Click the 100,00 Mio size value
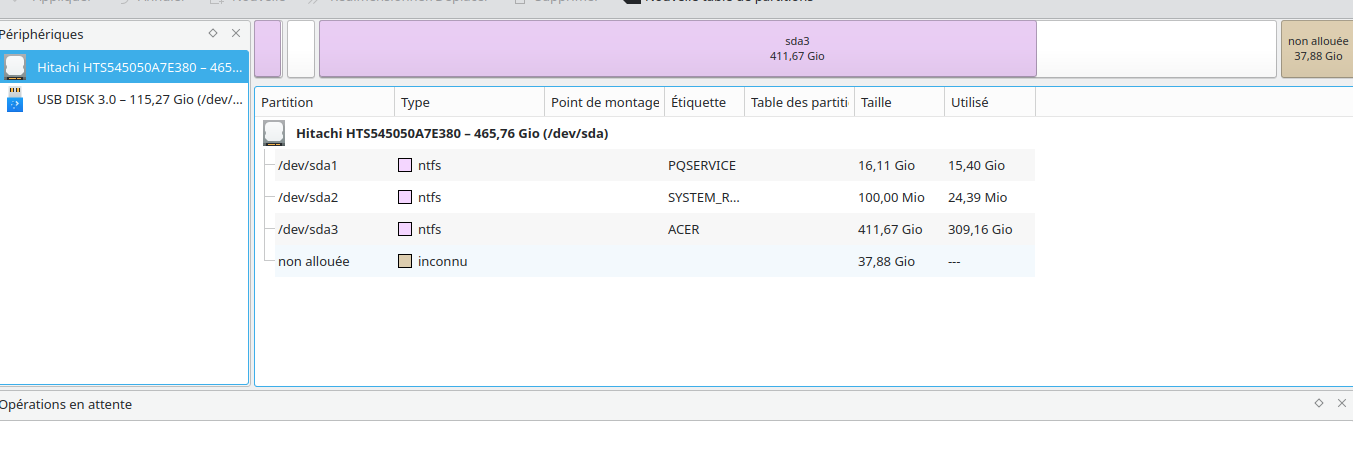Image resolution: width=1353 pixels, height=470 pixels. click(x=891, y=197)
